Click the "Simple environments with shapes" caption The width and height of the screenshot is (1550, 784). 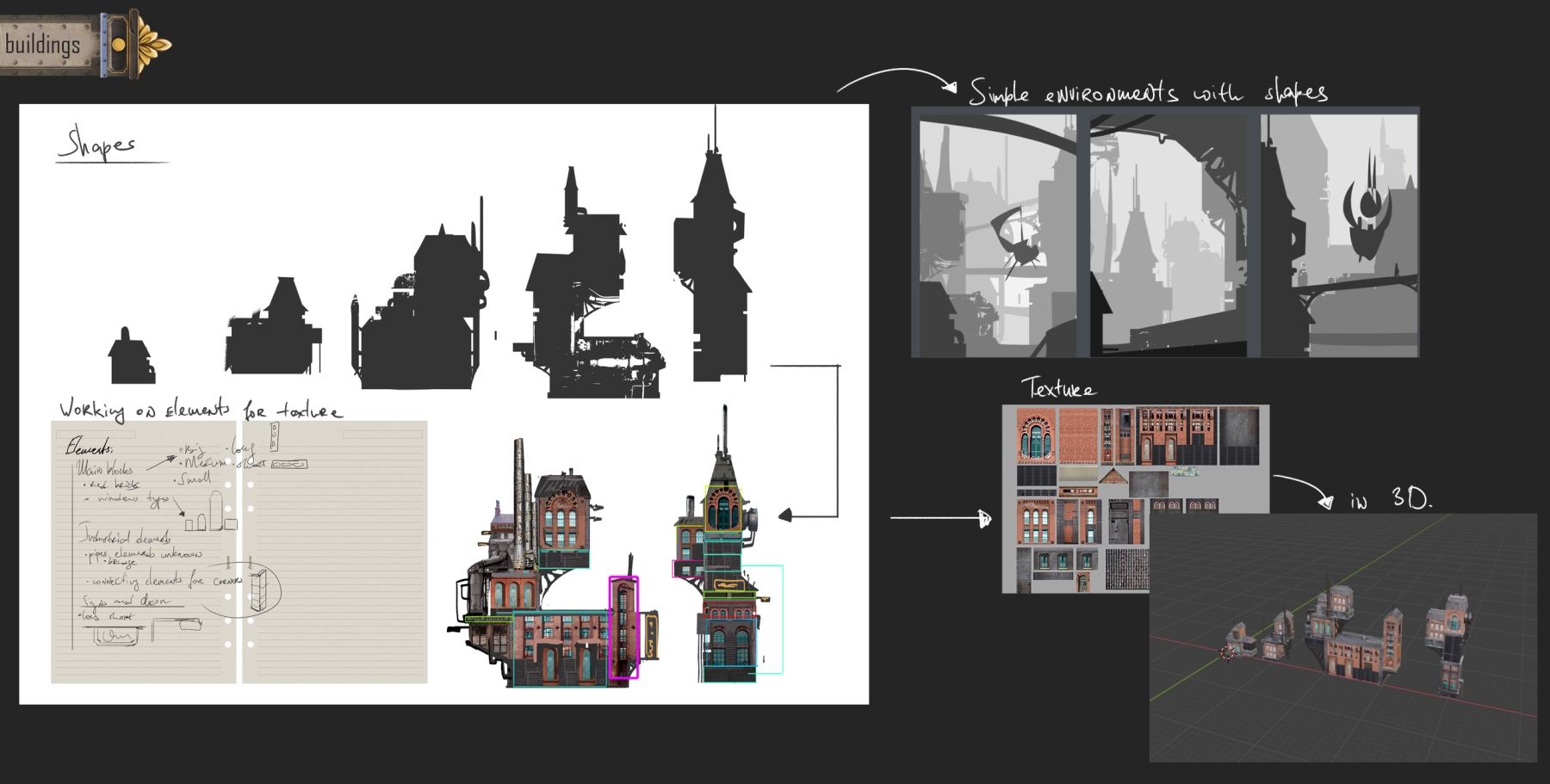[1148, 92]
